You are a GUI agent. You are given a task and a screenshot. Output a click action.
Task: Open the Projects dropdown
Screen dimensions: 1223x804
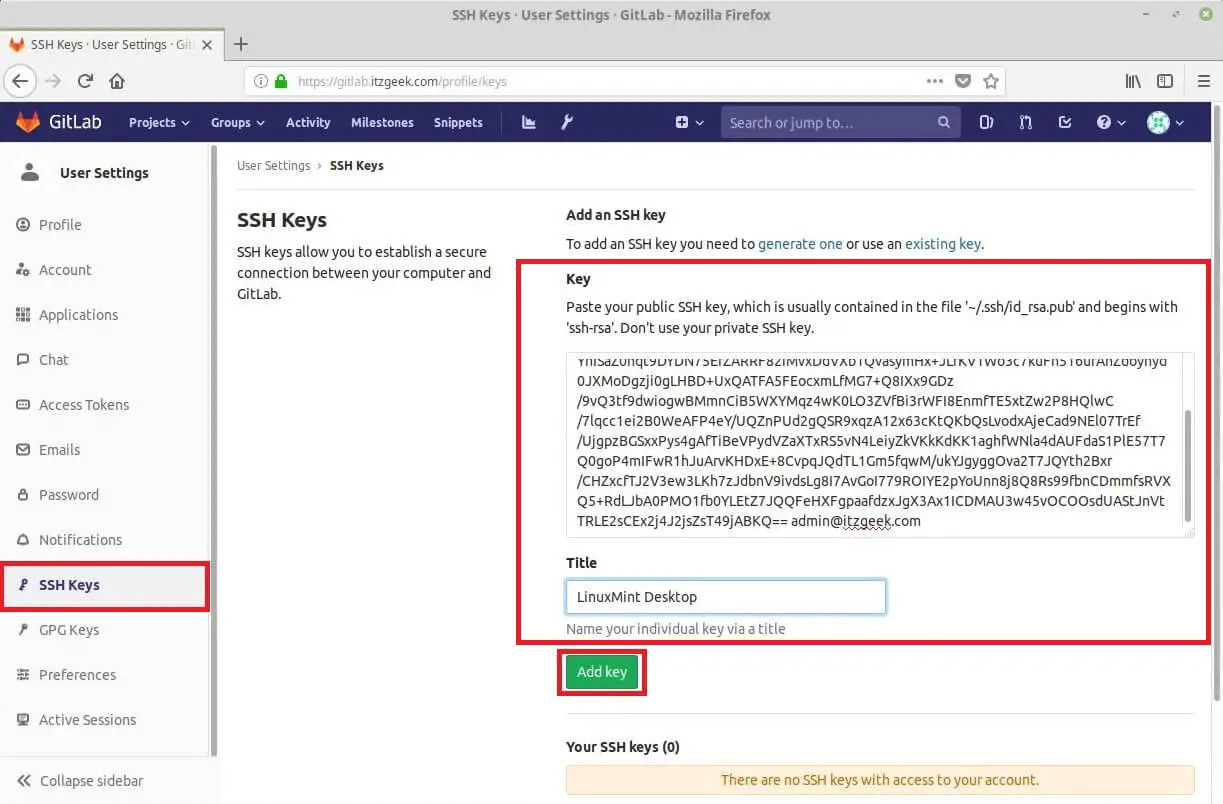pyautogui.click(x=159, y=122)
